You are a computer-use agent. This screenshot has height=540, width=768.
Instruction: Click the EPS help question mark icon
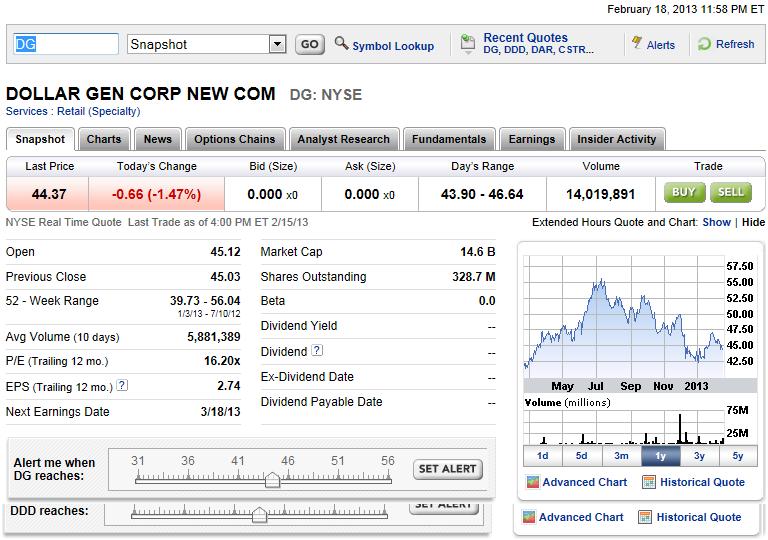coord(122,385)
